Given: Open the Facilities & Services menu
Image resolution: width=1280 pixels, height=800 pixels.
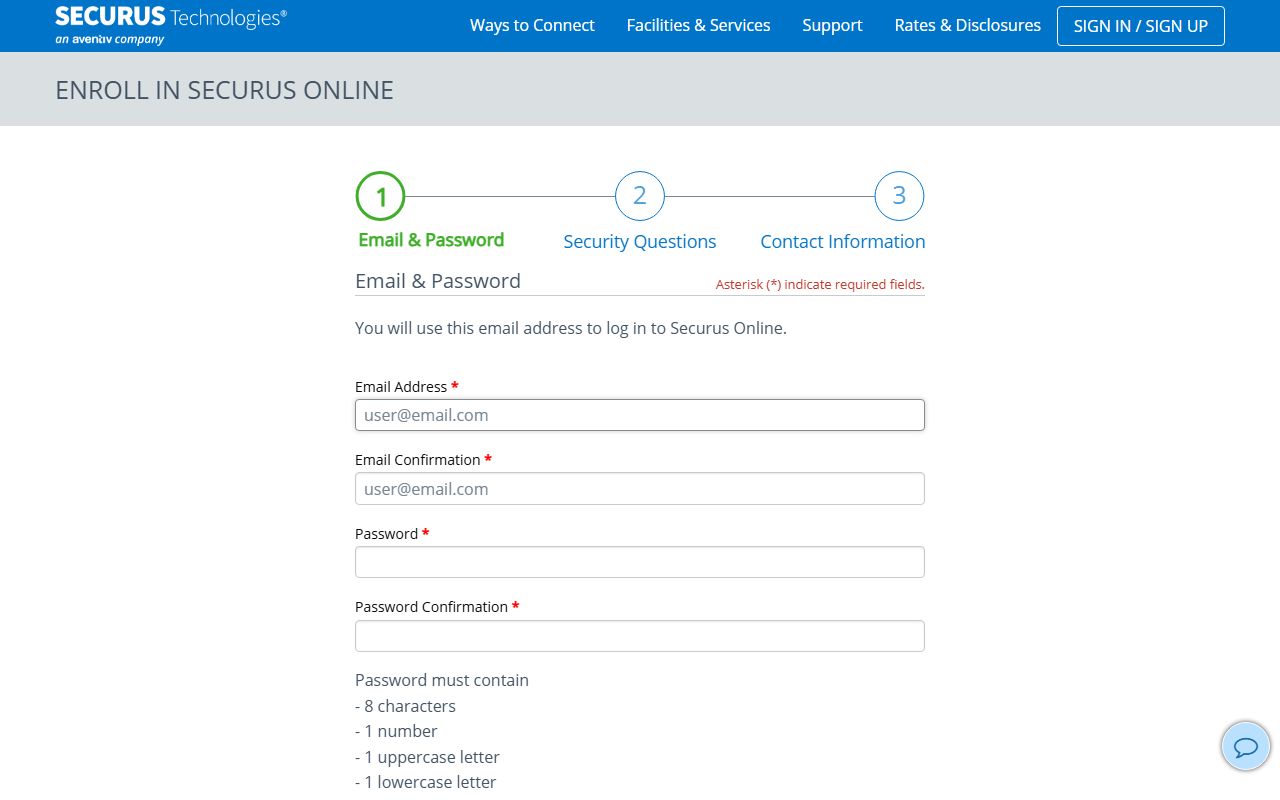Looking at the screenshot, I should click(698, 26).
